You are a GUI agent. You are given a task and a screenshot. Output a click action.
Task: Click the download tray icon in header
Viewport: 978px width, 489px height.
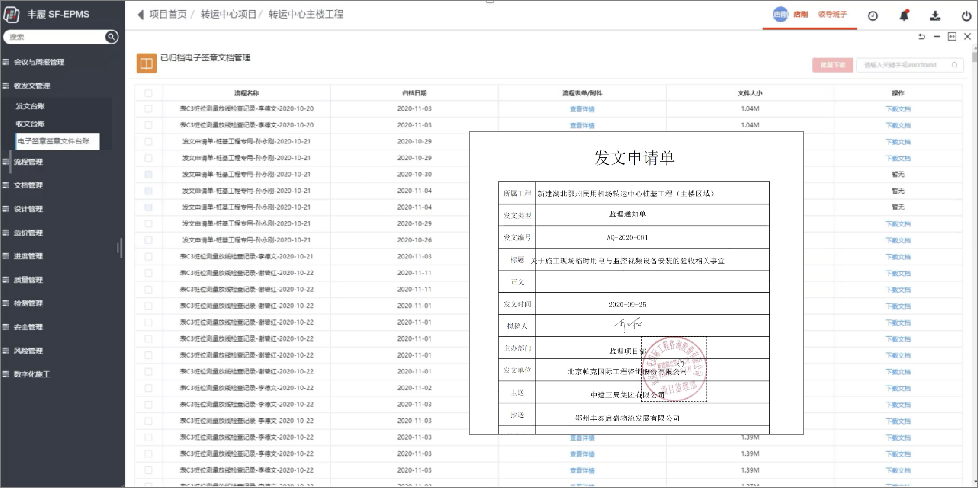pyautogui.click(x=935, y=15)
